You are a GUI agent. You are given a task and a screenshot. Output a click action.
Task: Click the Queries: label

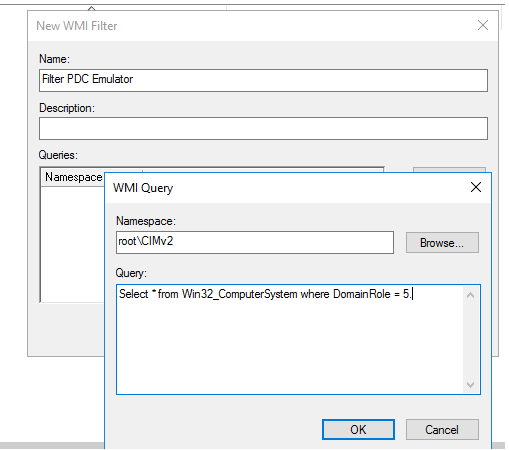58,155
